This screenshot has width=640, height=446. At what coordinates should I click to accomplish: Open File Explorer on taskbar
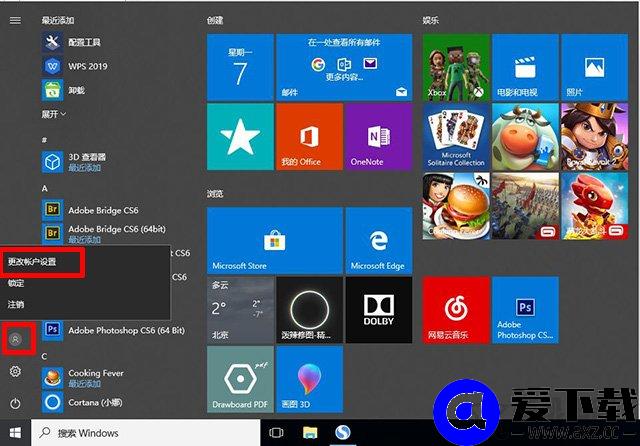[x=310, y=433]
